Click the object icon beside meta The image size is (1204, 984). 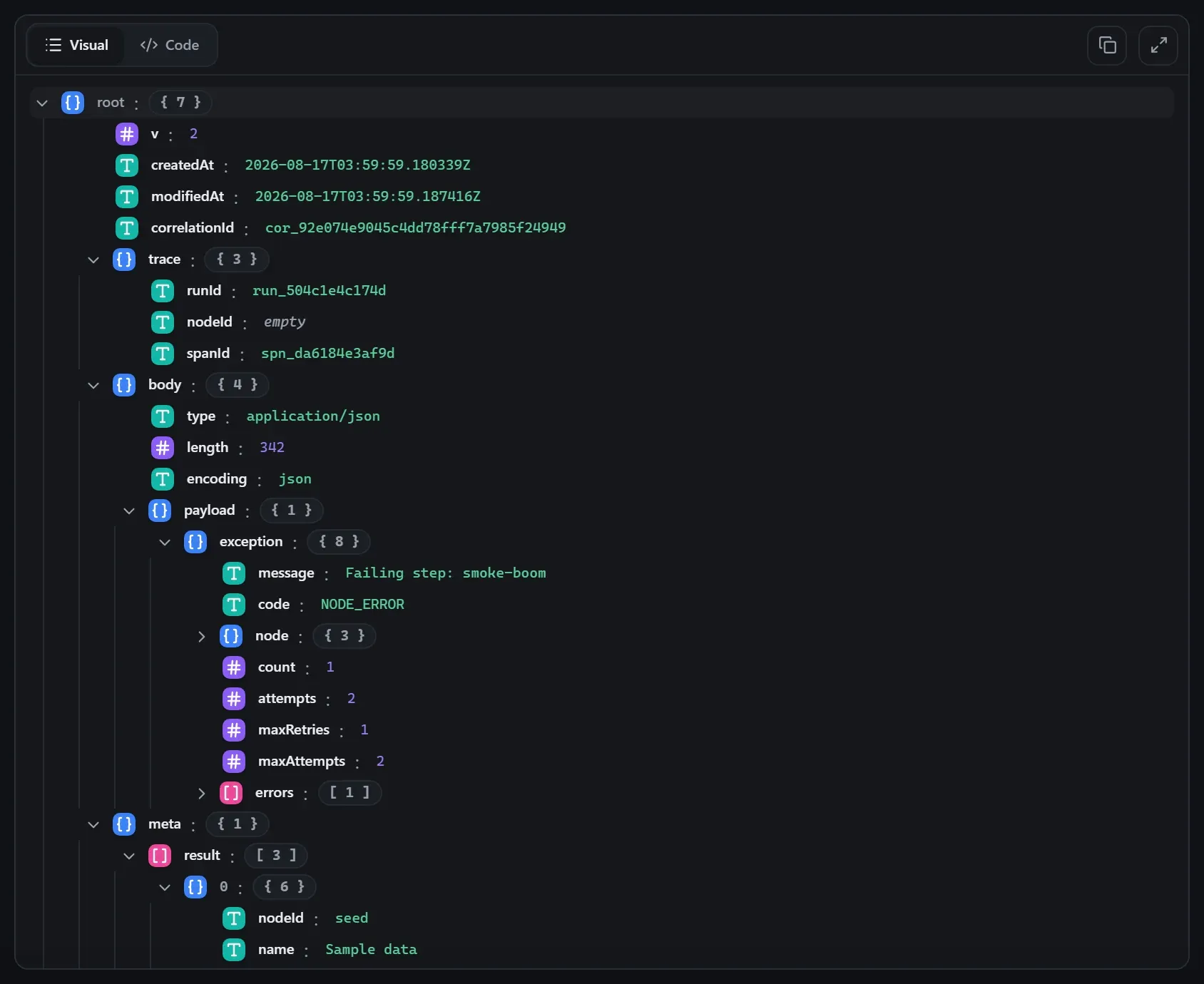(x=124, y=824)
